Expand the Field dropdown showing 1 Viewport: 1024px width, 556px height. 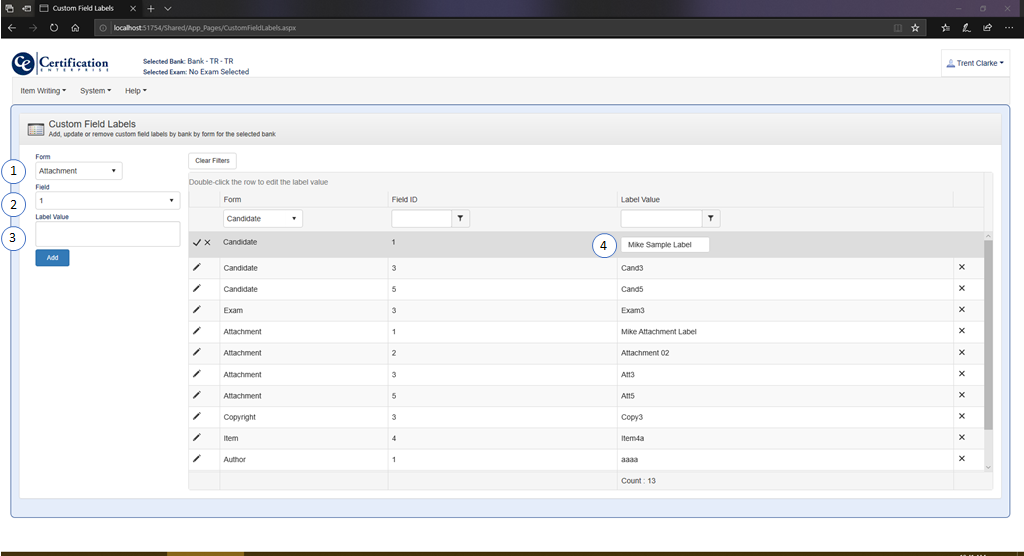[107, 200]
